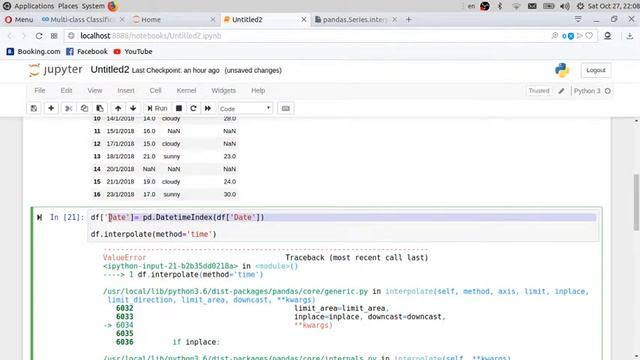Open YouTube bookmark
The width and height of the screenshot is (640, 360).
(x=133, y=51)
